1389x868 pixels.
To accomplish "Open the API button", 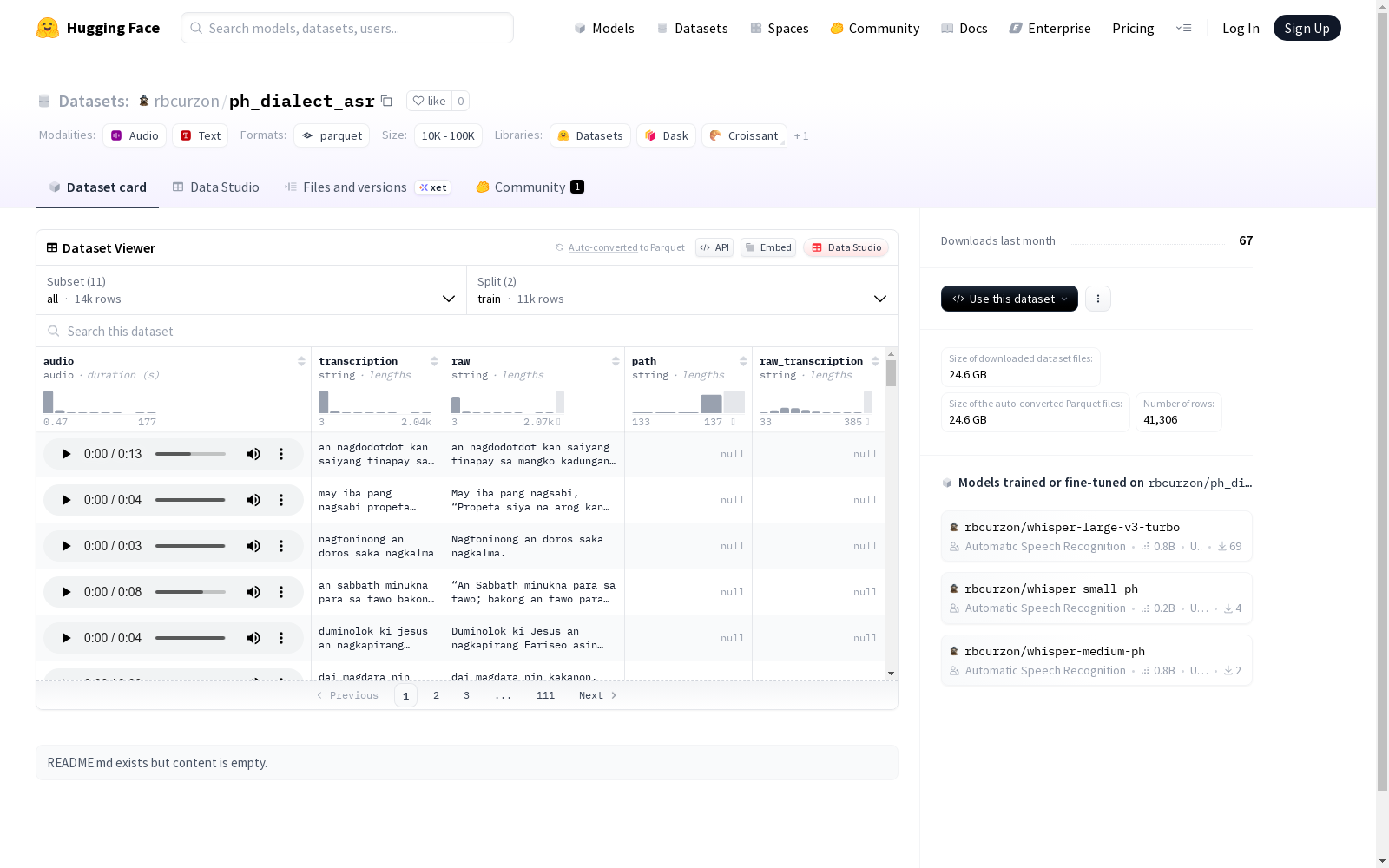I will pos(714,247).
